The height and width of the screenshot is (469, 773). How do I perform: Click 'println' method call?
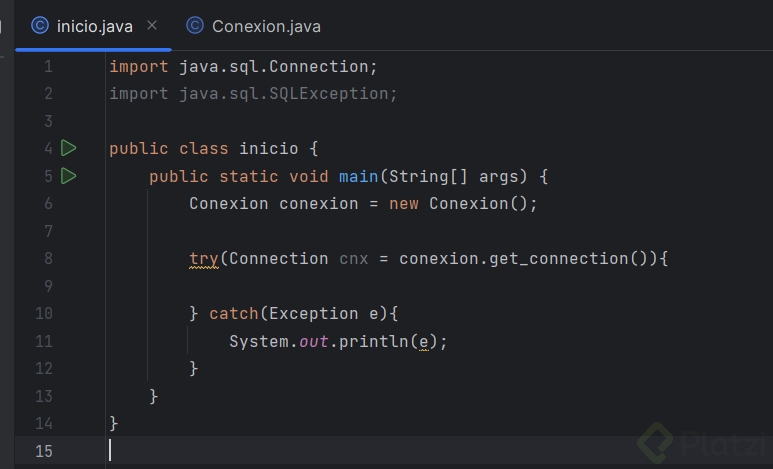point(374,341)
